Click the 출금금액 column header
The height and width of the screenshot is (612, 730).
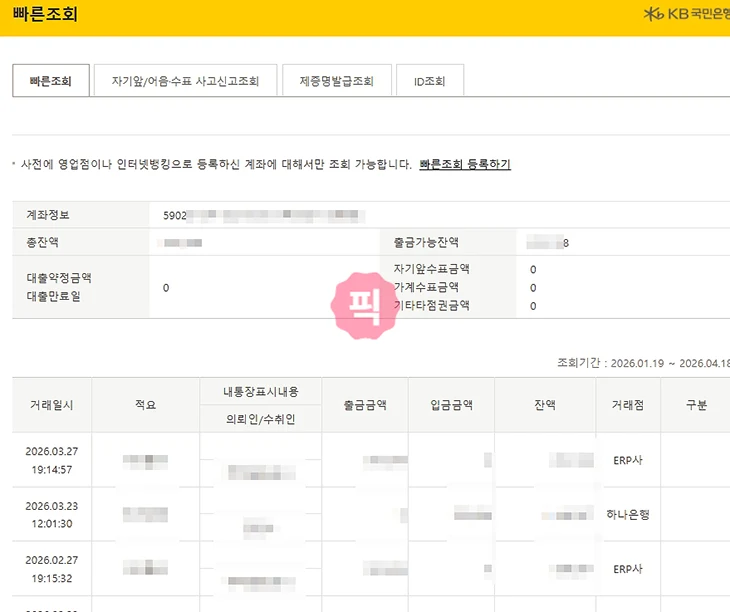pos(365,405)
